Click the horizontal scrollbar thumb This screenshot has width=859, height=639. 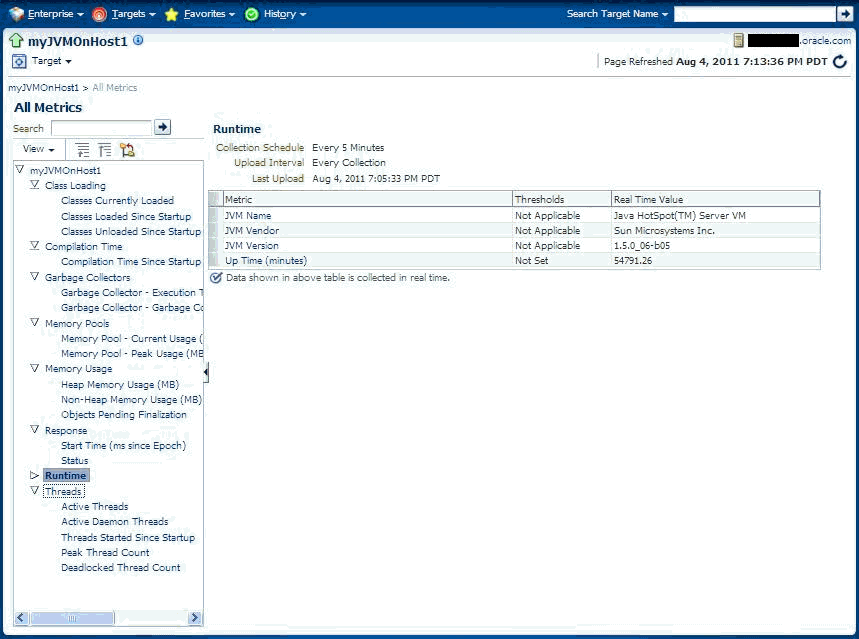point(72,618)
